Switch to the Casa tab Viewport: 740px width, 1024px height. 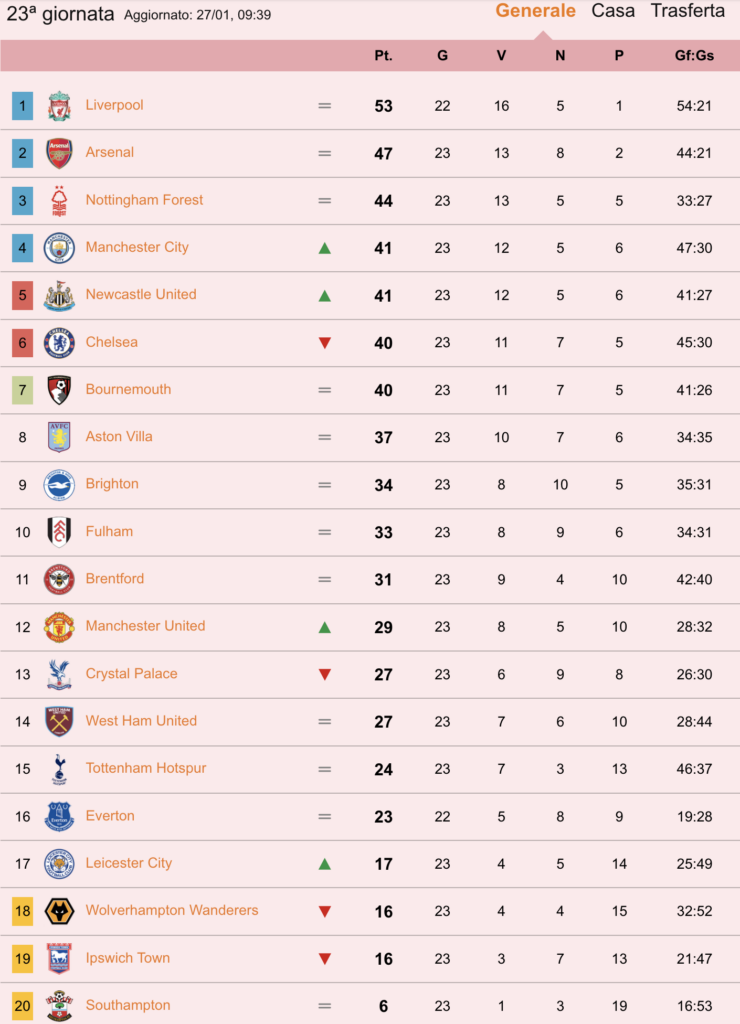[613, 11]
